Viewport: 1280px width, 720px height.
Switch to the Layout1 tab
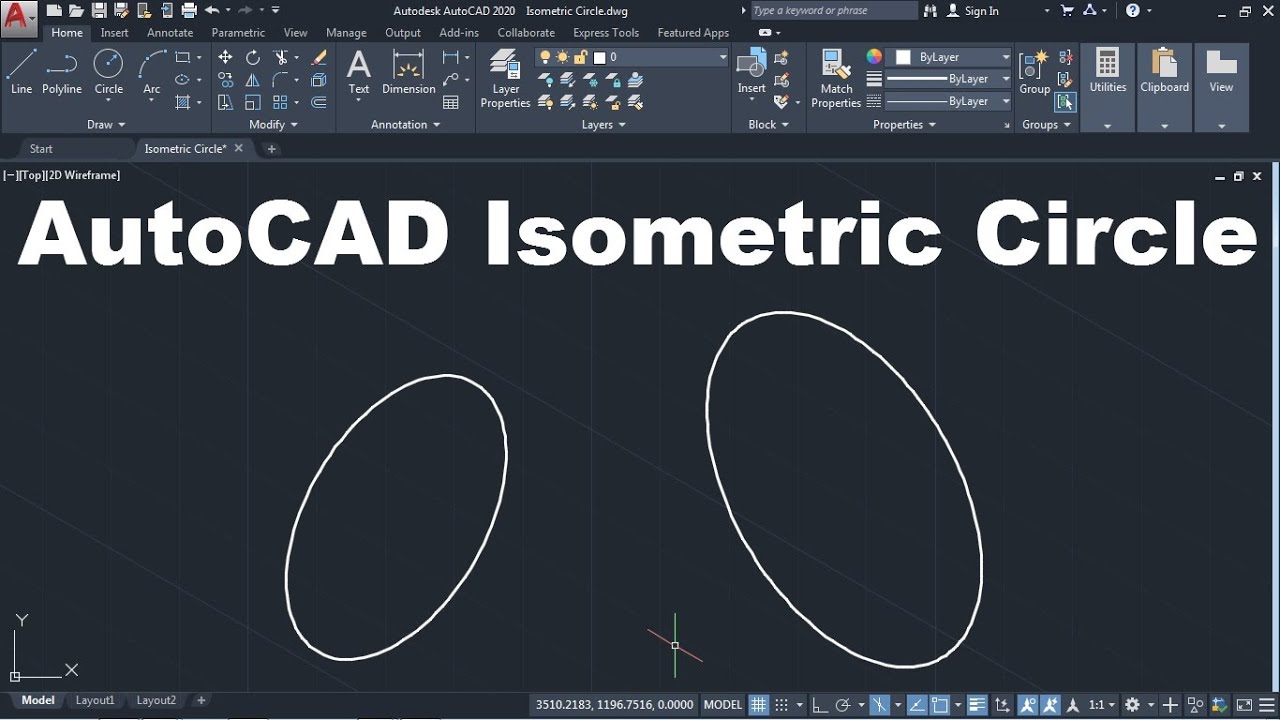(95, 701)
